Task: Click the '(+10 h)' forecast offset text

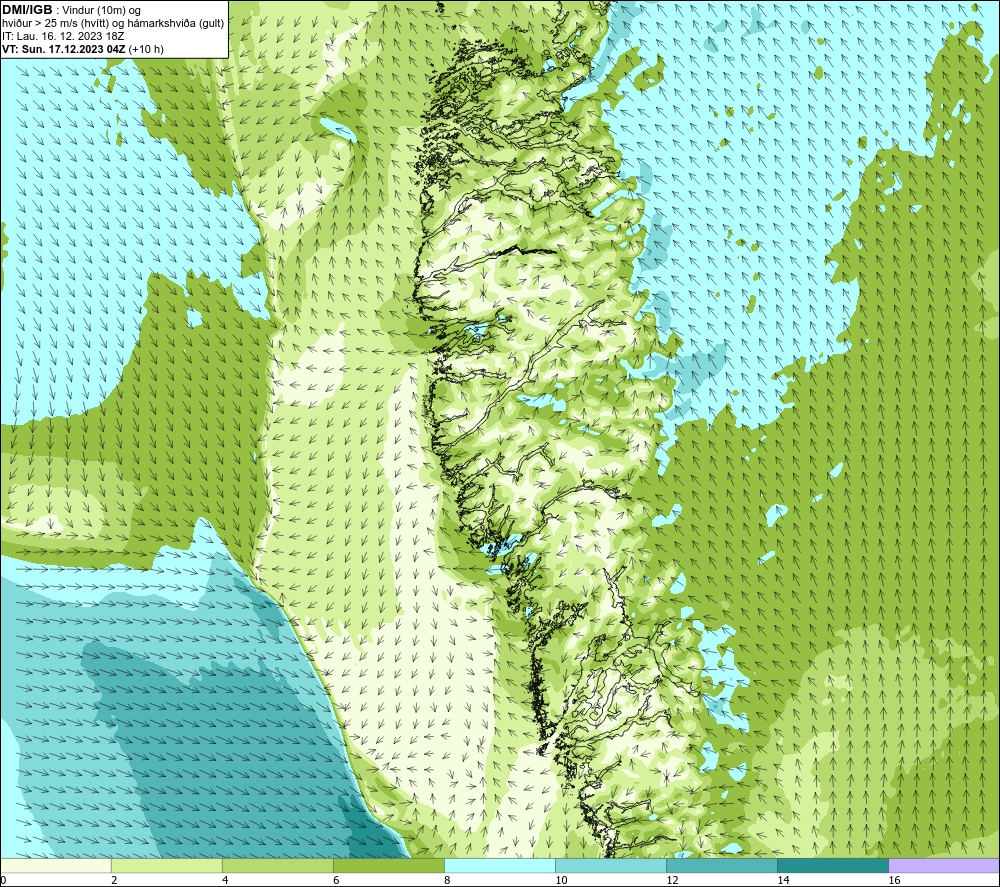Action: tap(146, 49)
